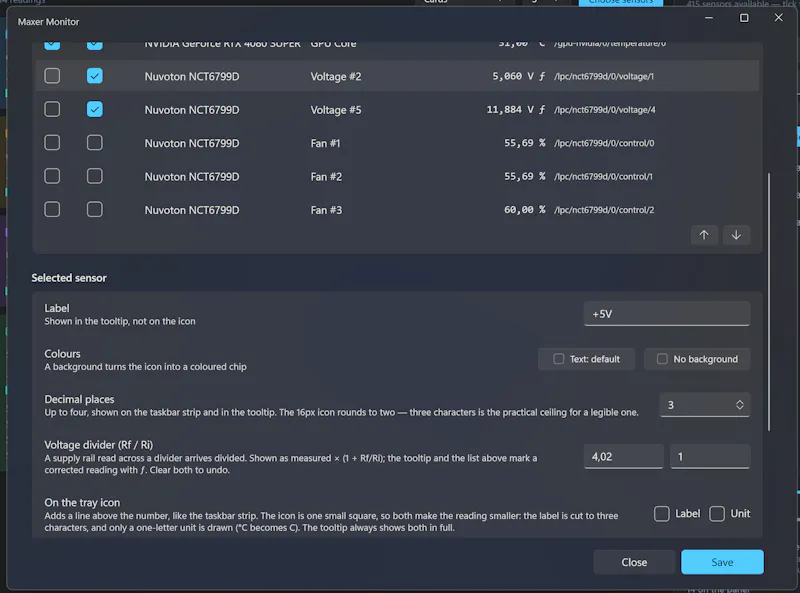Untick the checked box on Voltage #2 row
Viewport: 800px width, 593px height.
click(94, 76)
